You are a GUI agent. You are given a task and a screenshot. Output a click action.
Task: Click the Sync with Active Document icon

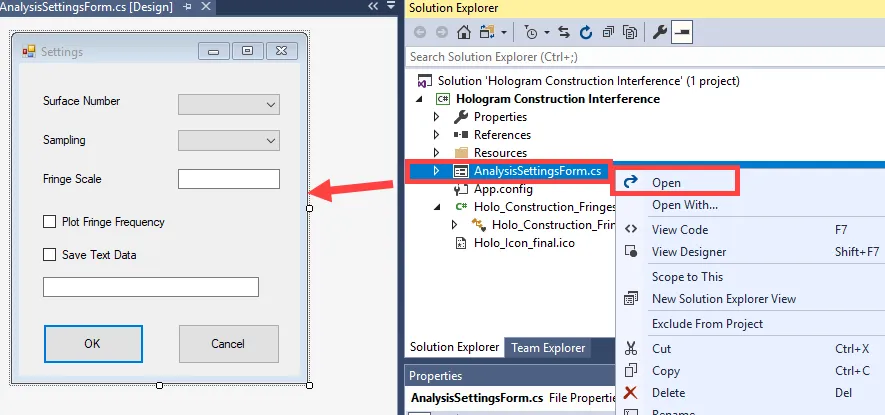[564, 32]
